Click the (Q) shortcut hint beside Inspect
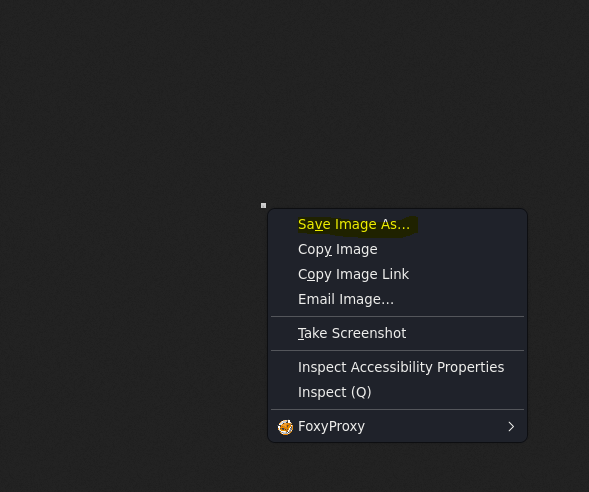The width and height of the screenshot is (589, 492). point(361,392)
